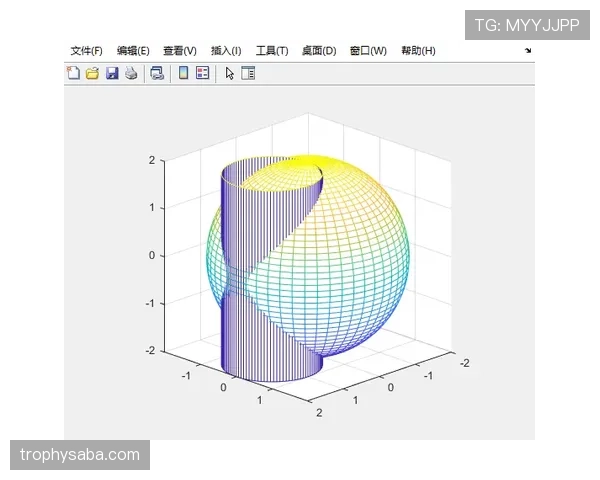Open the 文件(F) menu
Screen dimensions: 600x480
pos(86,51)
